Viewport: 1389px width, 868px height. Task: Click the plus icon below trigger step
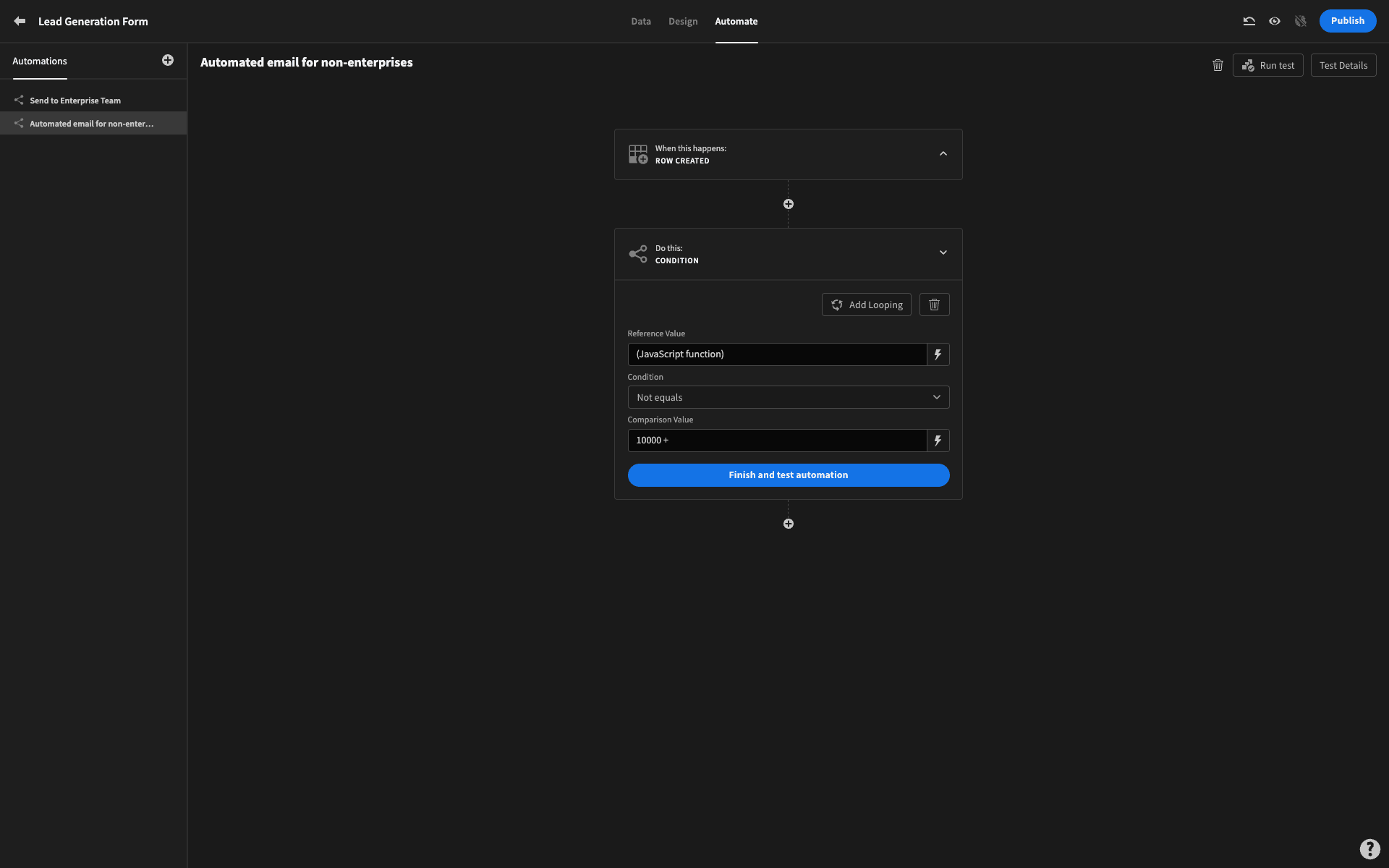click(x=788, y=204)
